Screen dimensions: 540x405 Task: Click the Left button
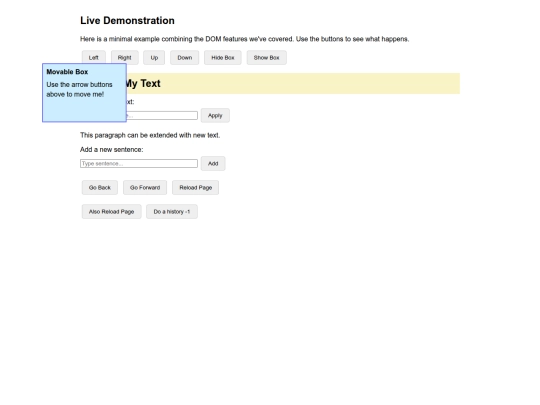pos(94,58)
